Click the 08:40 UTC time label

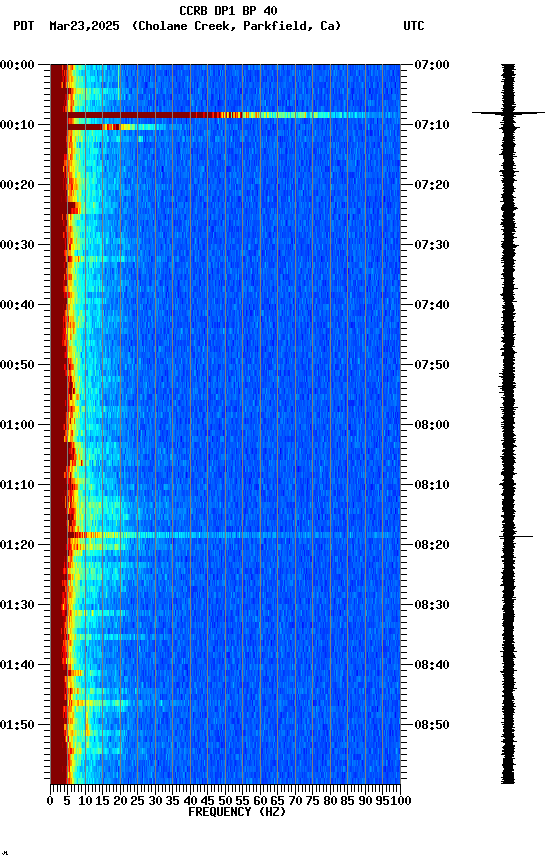(432, 666)
